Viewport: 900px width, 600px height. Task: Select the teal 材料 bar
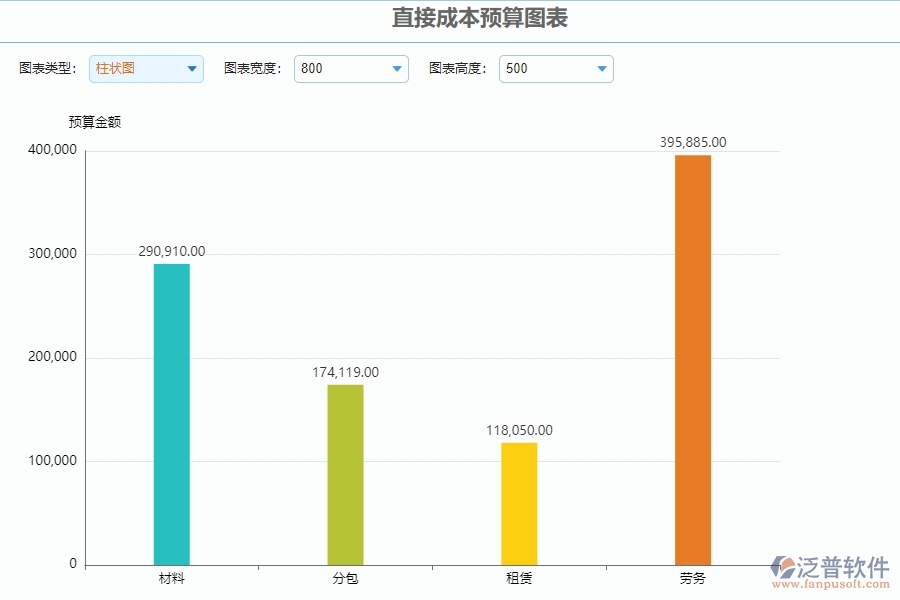(x=172, y=410)
